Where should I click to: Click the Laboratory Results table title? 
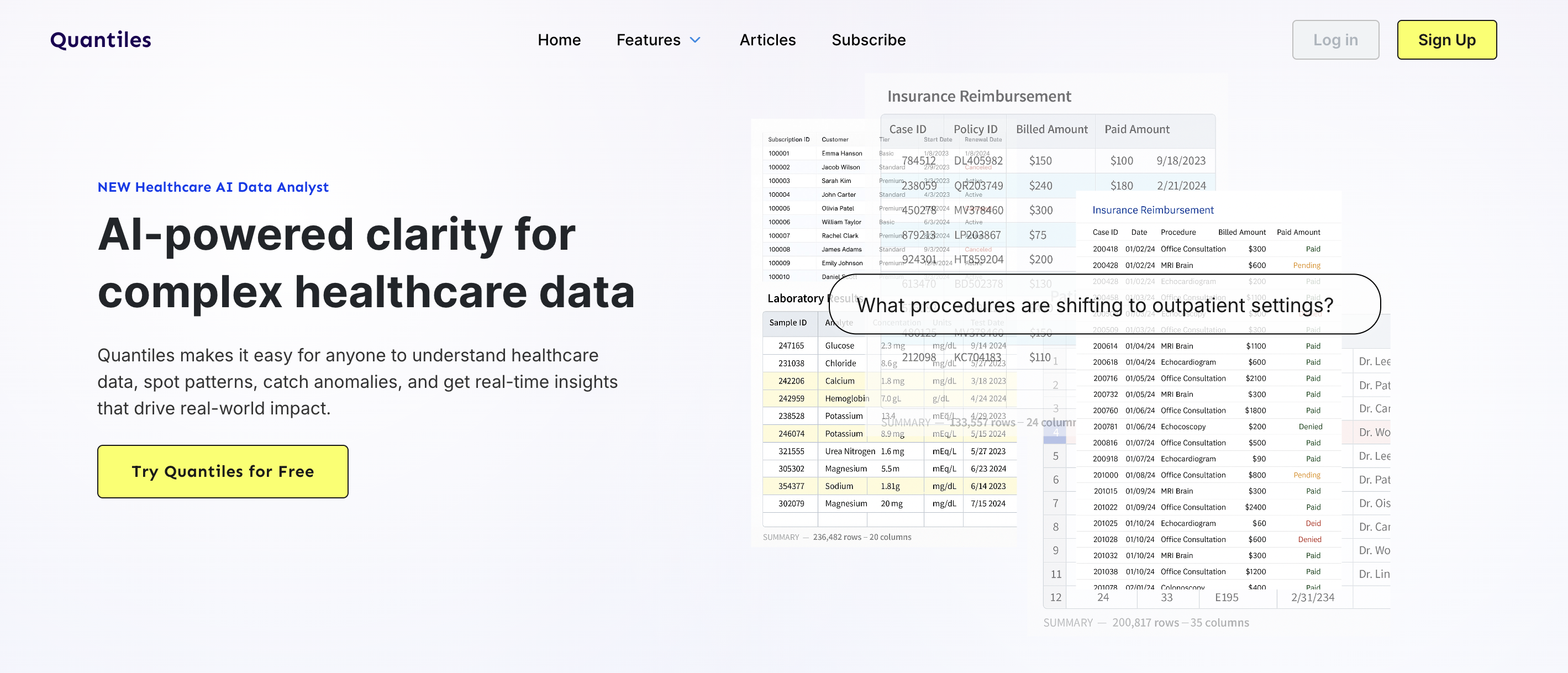pos(815,298)
